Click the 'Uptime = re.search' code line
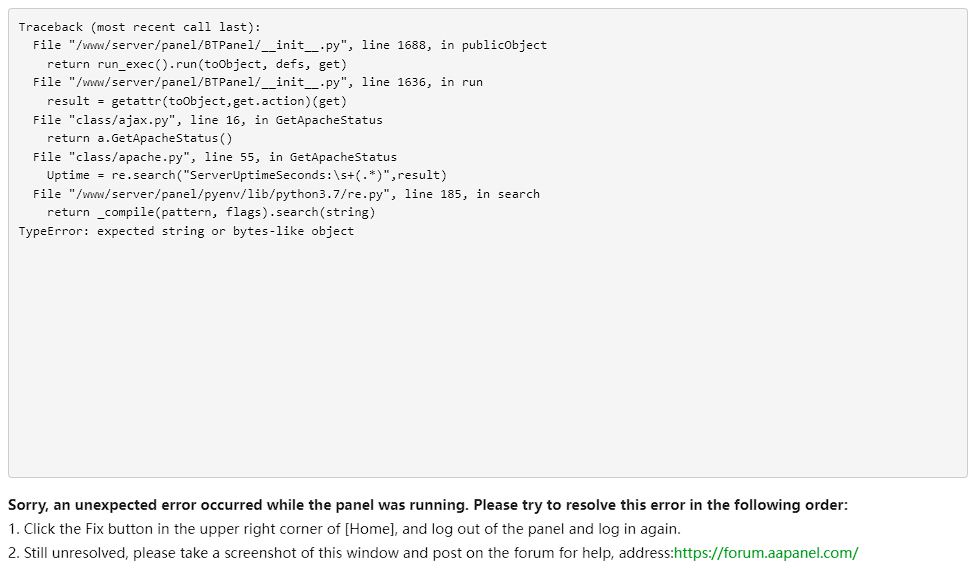 click(246, 175)
